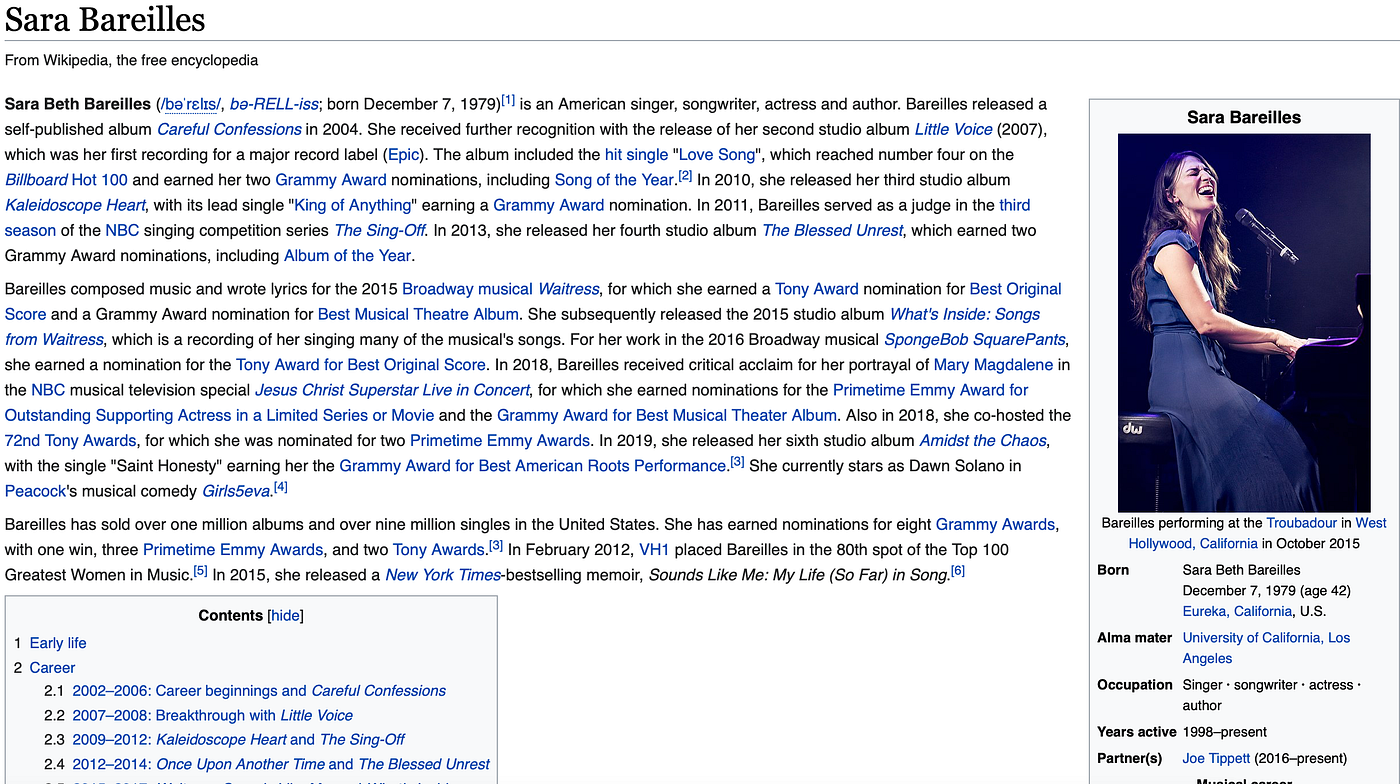Follow the SpongeBob SquarePants musical link
The image size is (1400, 784).
point(975,339)
